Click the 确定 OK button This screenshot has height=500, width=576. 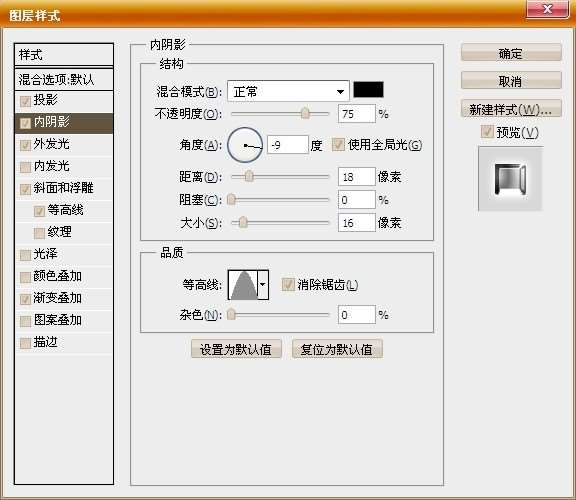[511, 53]
